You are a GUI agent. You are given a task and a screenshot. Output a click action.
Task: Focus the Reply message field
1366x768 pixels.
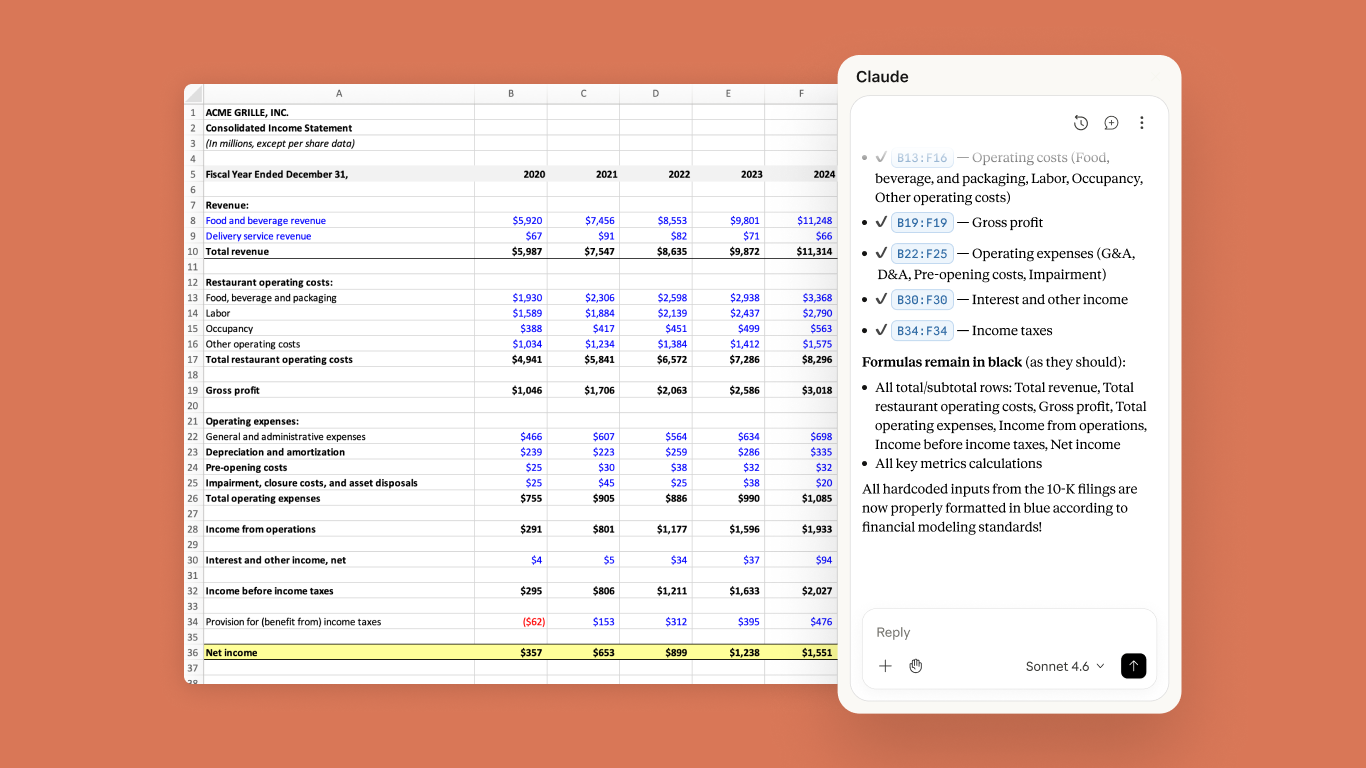[1009, 632]
